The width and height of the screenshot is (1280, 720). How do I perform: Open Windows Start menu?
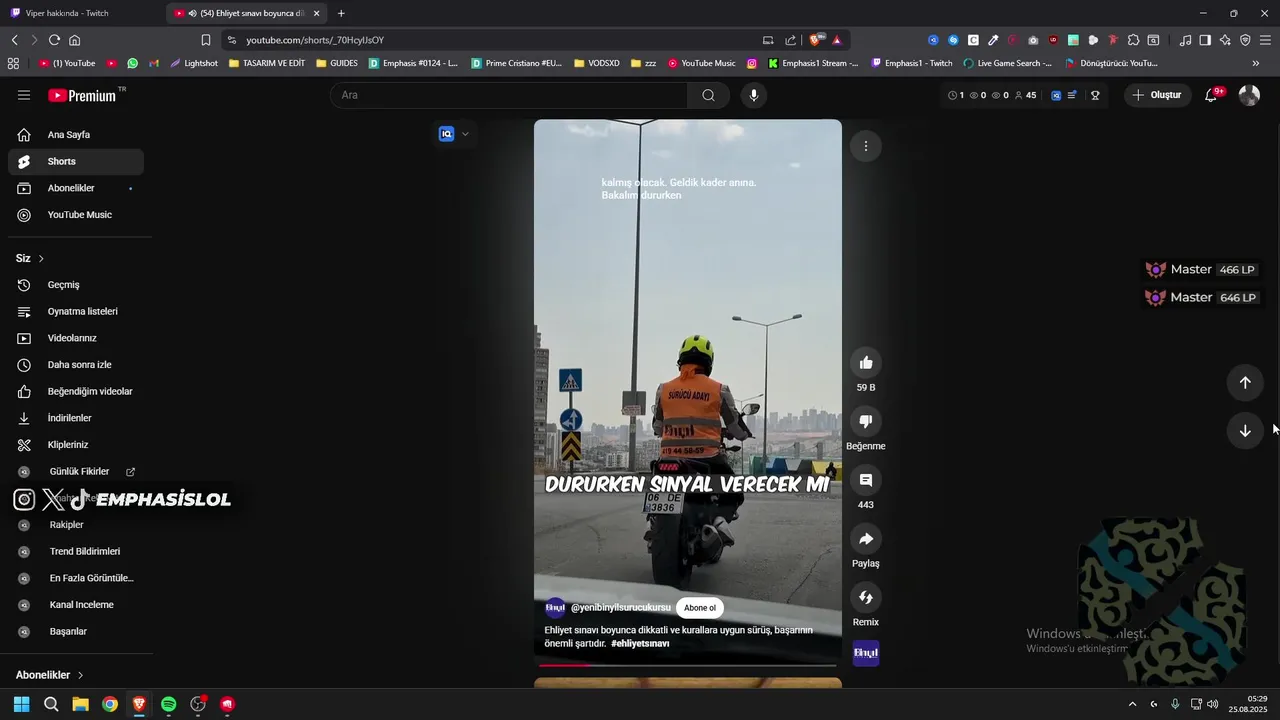(x=22, y=704)
